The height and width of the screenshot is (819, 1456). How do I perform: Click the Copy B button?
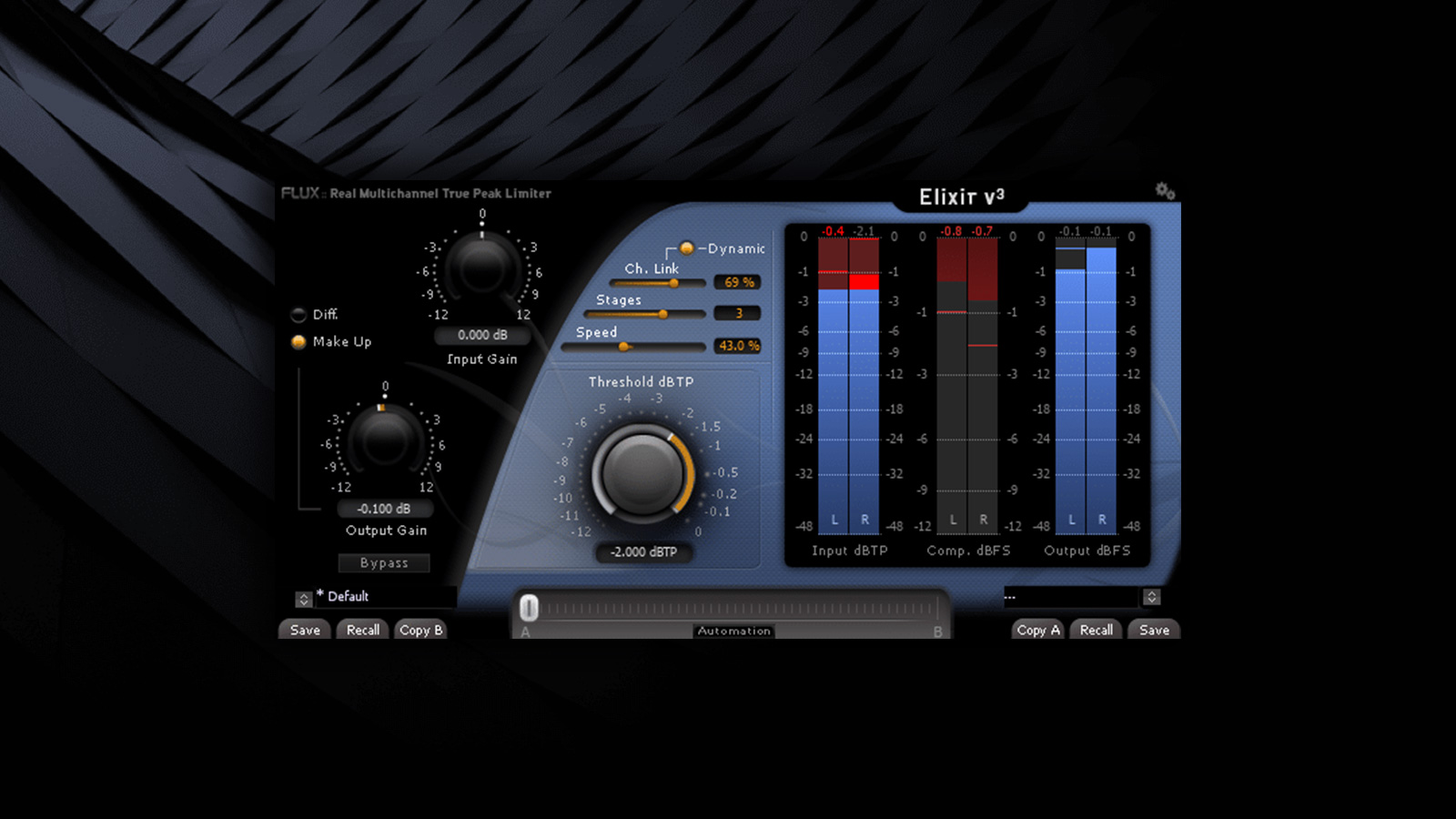420,630
